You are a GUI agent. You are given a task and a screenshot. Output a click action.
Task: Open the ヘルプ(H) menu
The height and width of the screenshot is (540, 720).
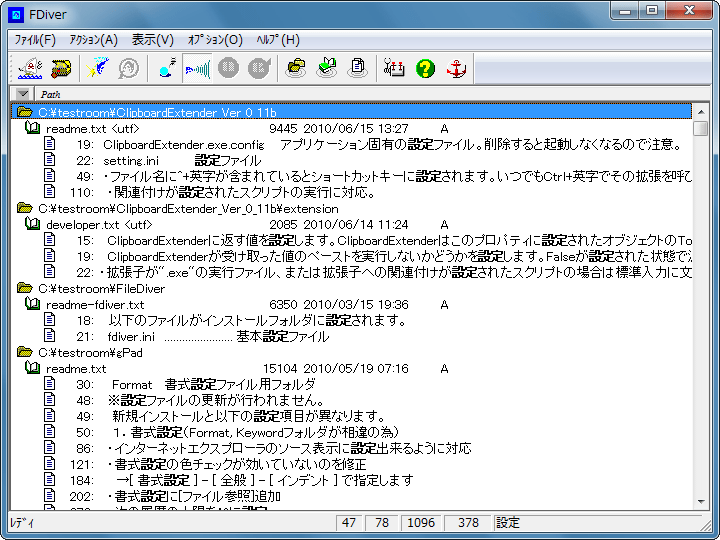[278, 40]
